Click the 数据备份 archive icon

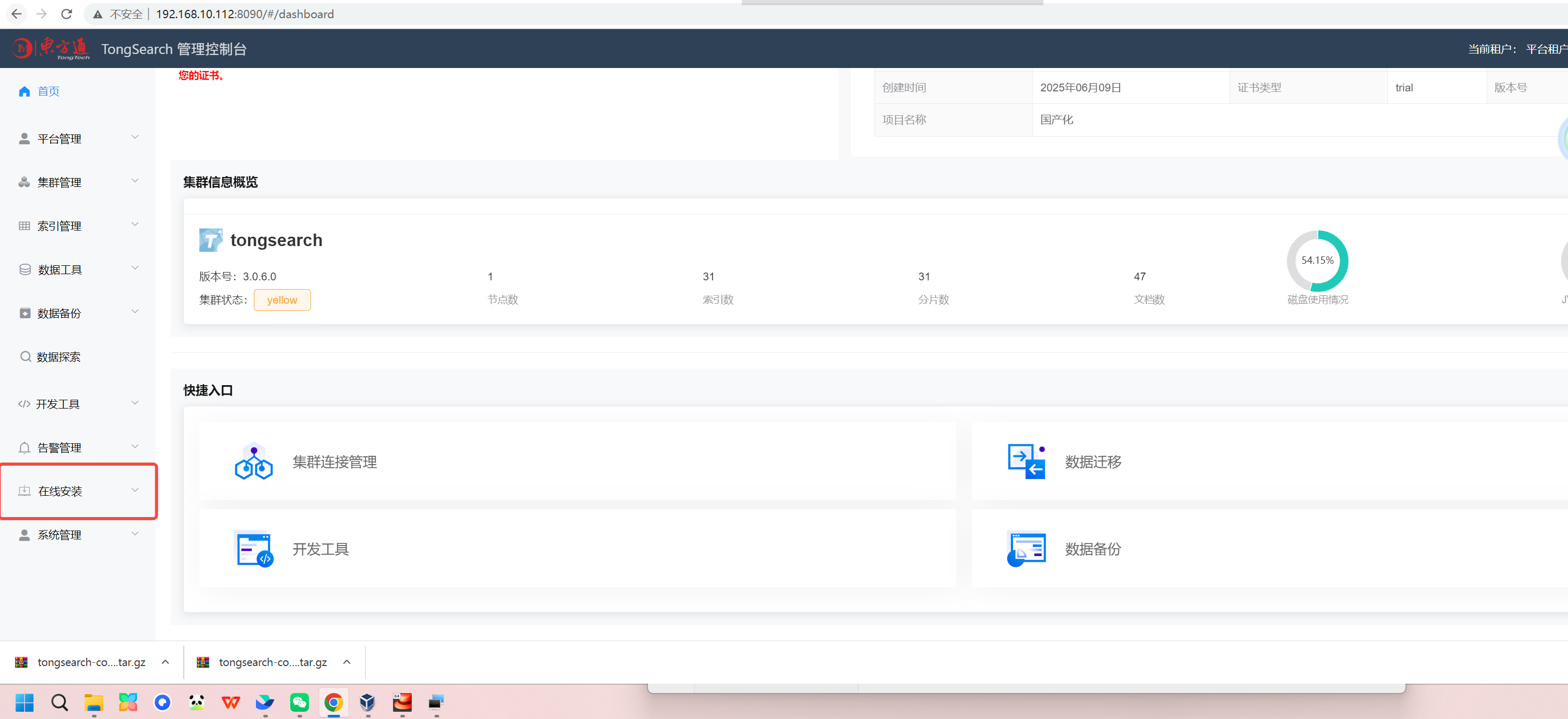point(25,313)
